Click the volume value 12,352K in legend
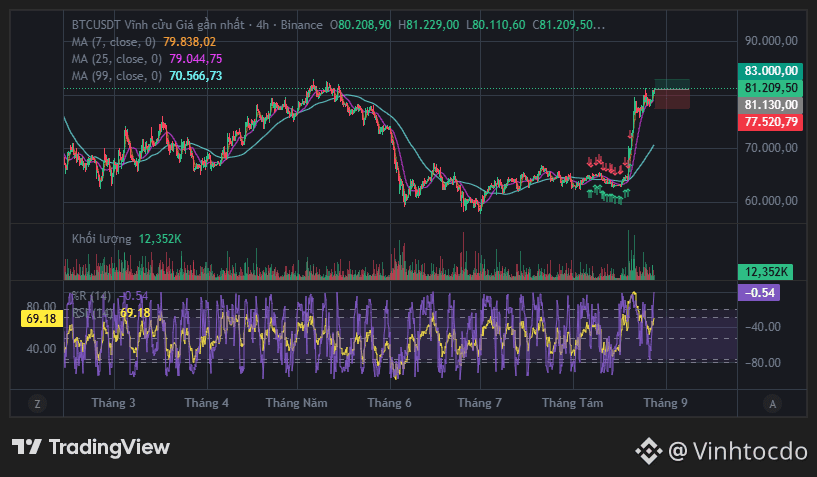This screenshot has height=477, width=817. [x=160, y=239]
